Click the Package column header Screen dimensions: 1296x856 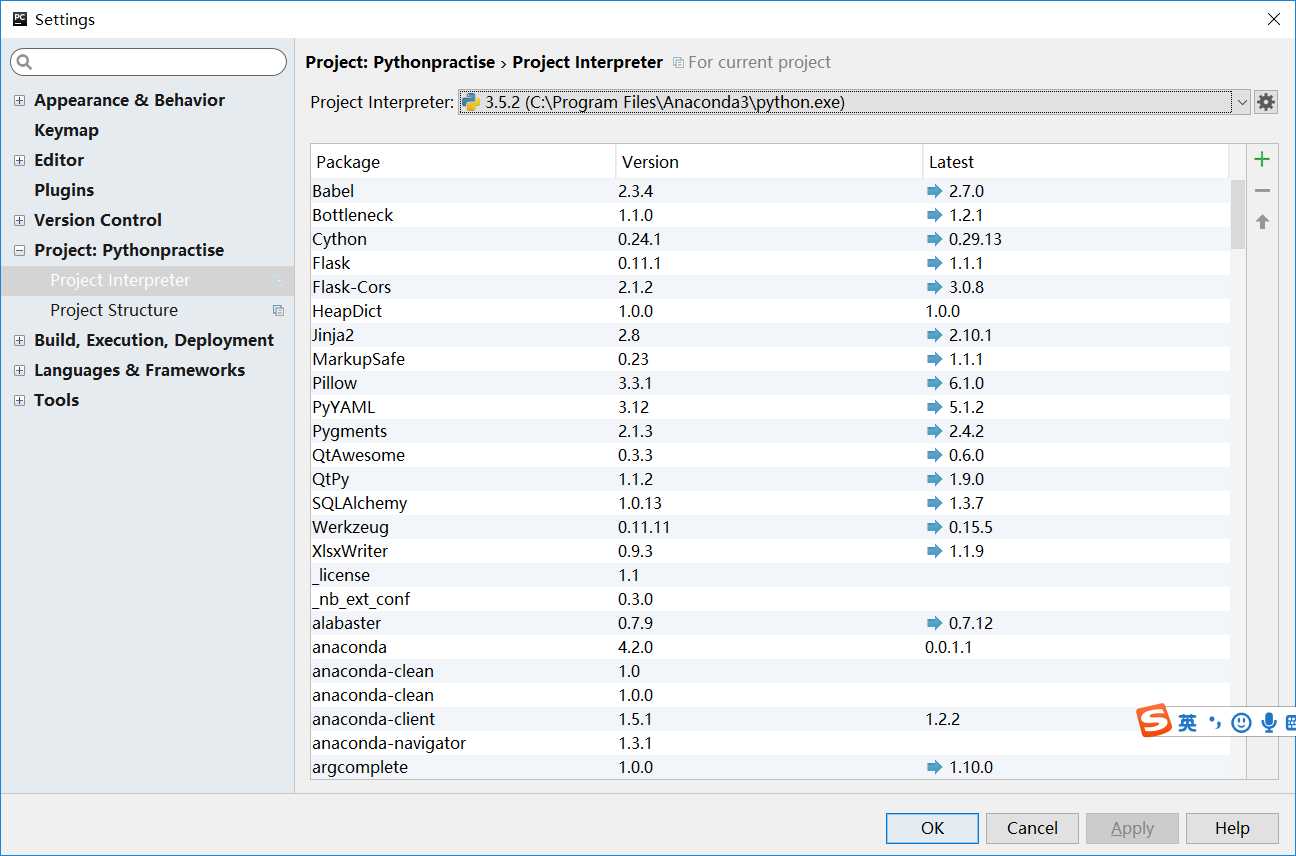[463, 162]
